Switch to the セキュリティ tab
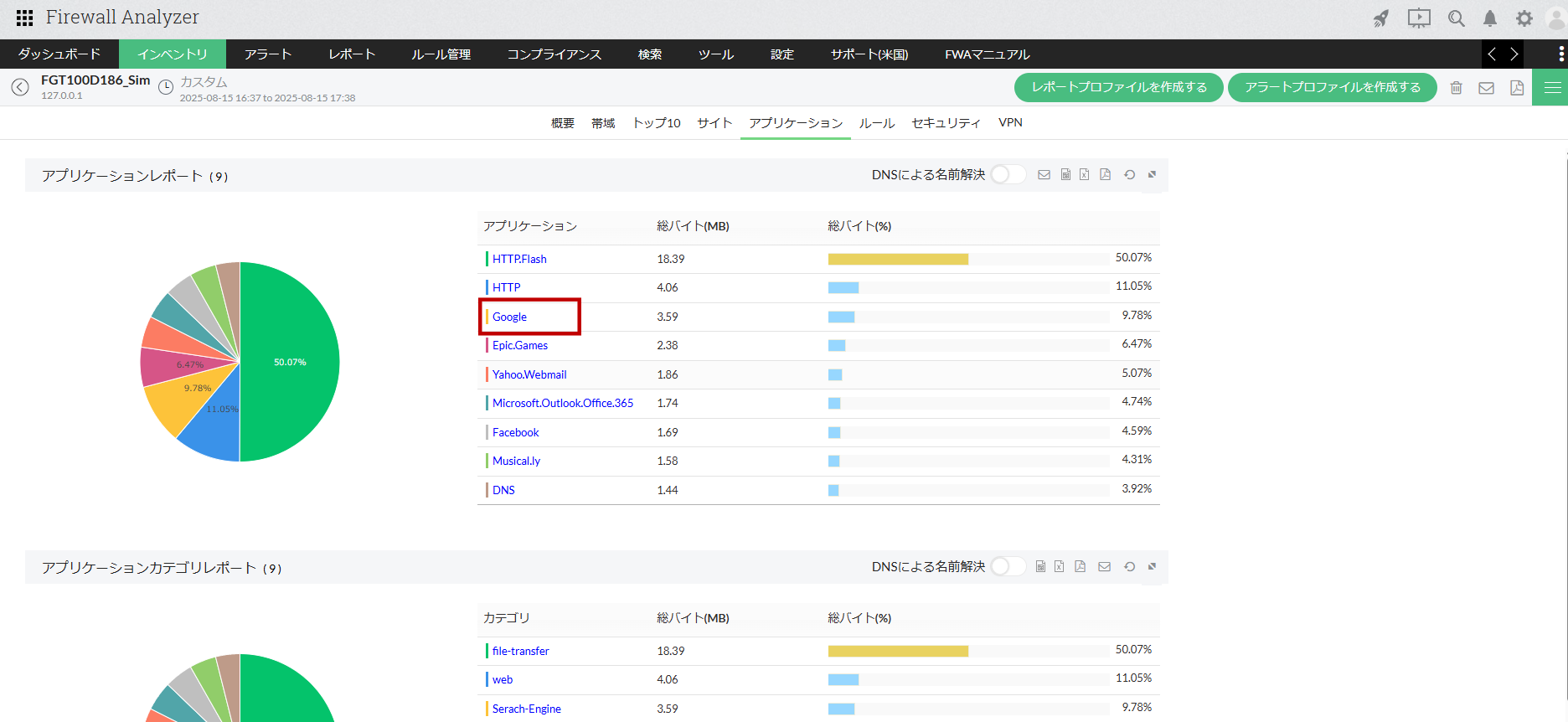Screen dimensions: 1568x722 [x=946, y=123]
